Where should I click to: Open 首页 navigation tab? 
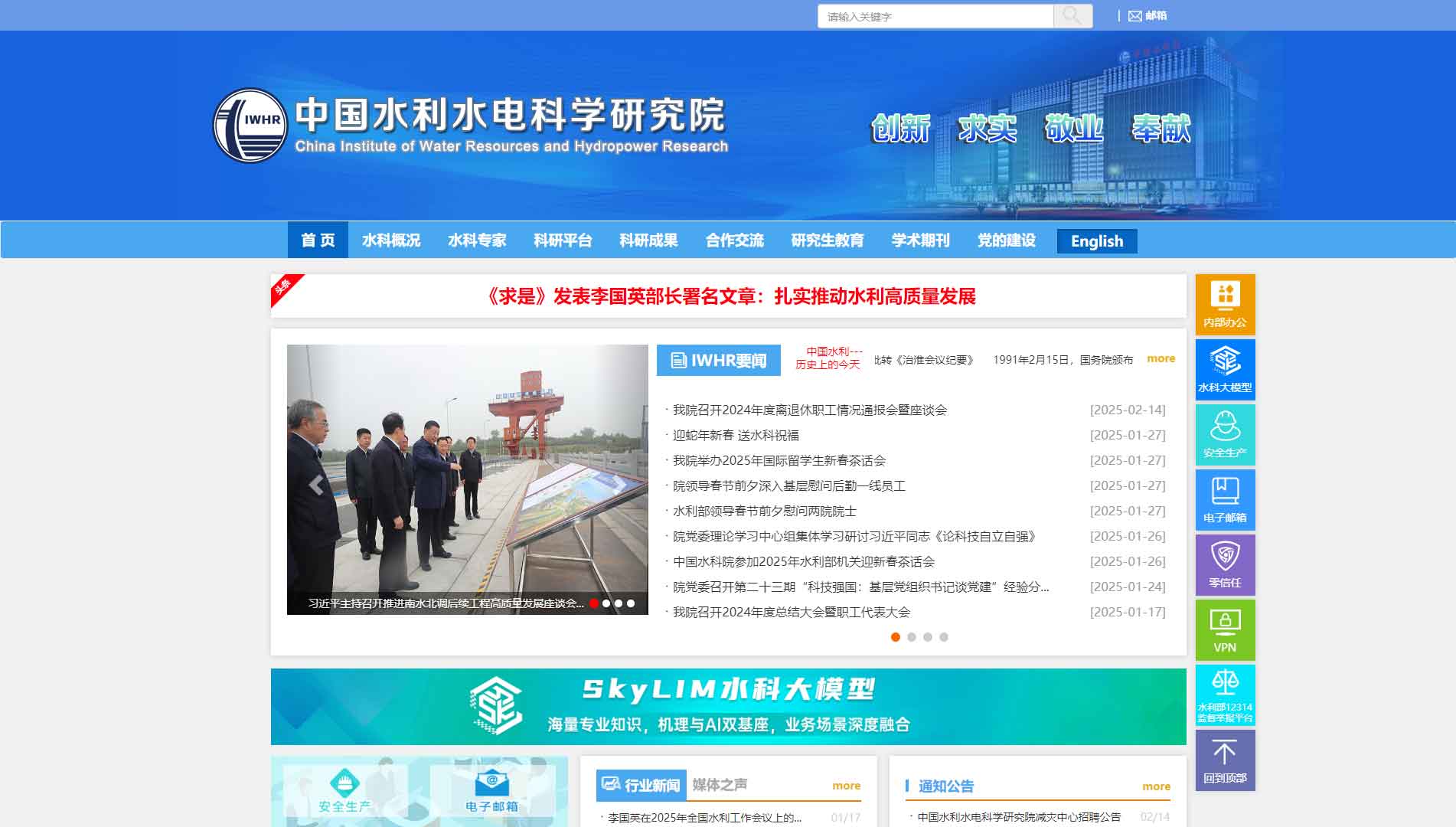[x=318, y=240]
